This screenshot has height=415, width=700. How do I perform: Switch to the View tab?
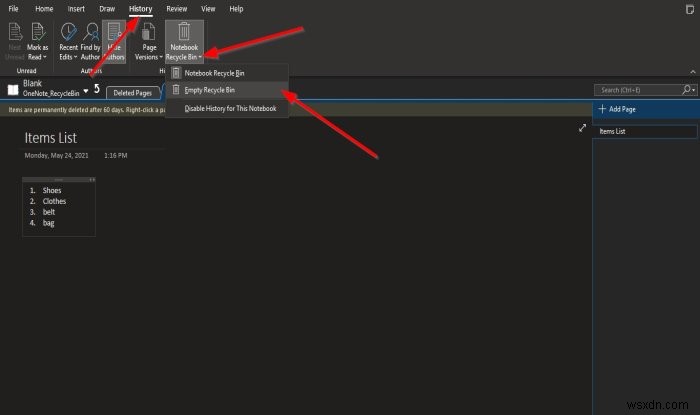coord(208,8)
